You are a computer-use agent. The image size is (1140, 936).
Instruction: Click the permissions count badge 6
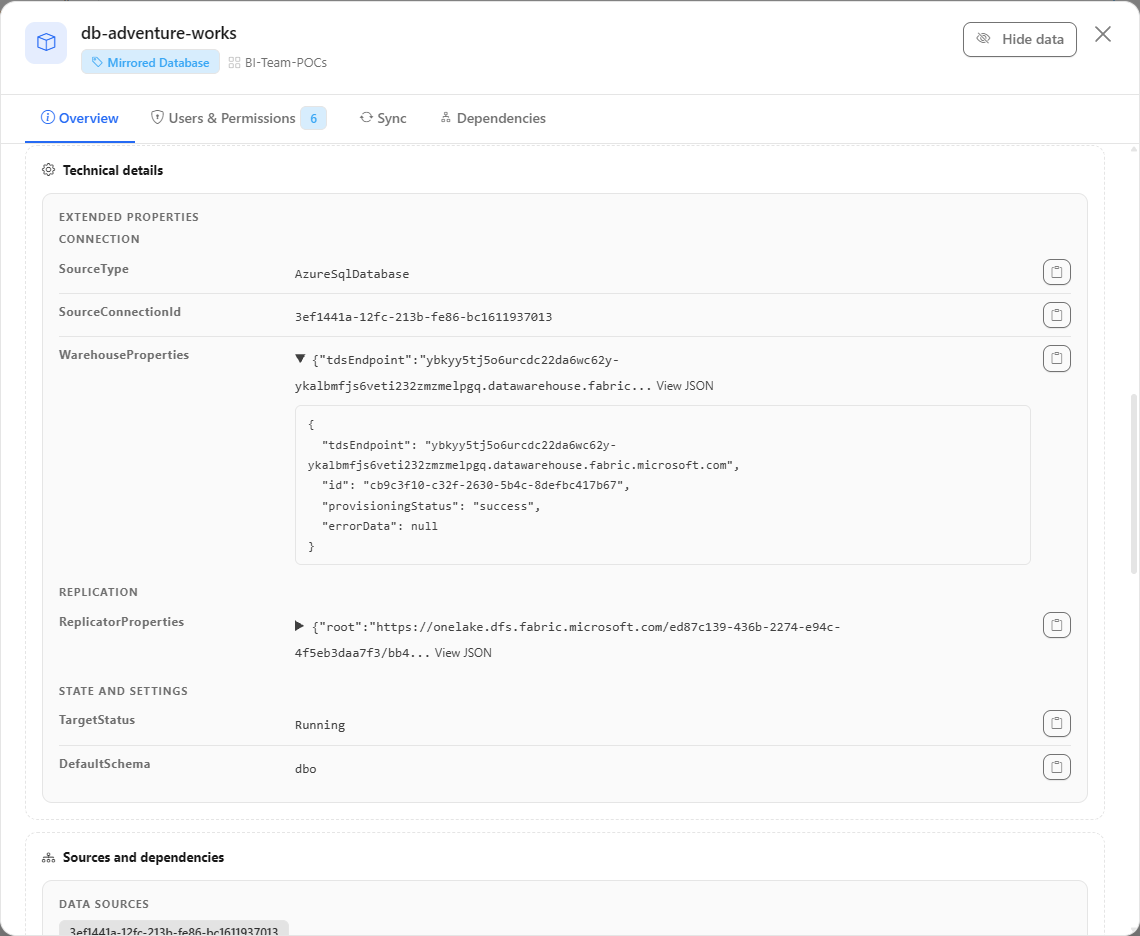pos(313,118)
